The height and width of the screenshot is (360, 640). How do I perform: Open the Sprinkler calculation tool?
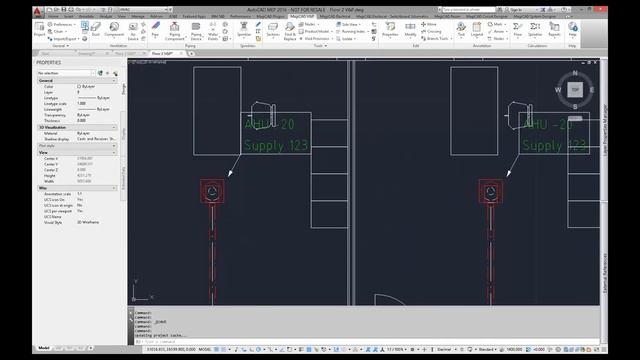(x=535, y=30)
